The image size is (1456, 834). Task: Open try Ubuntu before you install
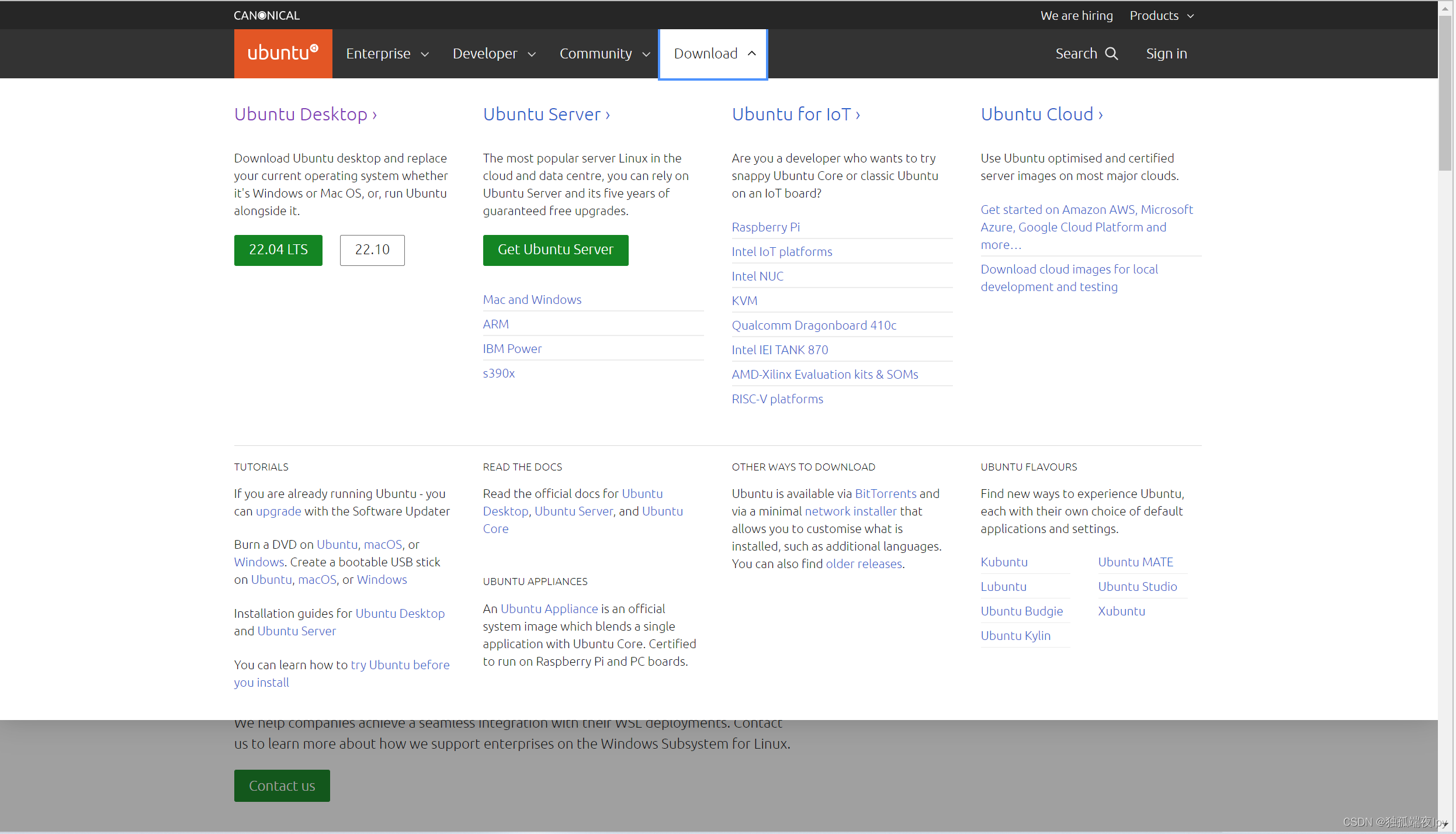(x=342, y=673)
